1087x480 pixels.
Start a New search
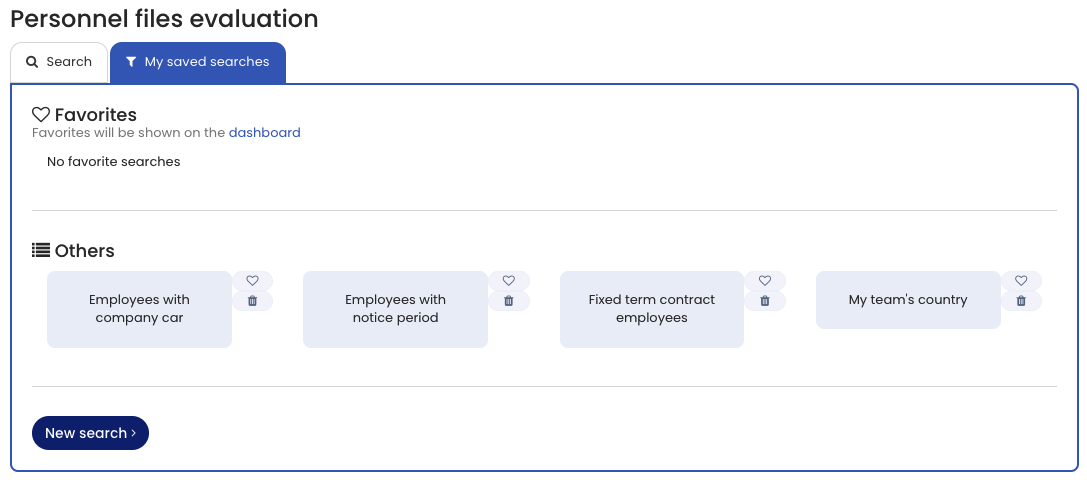(x=90, y=433)
